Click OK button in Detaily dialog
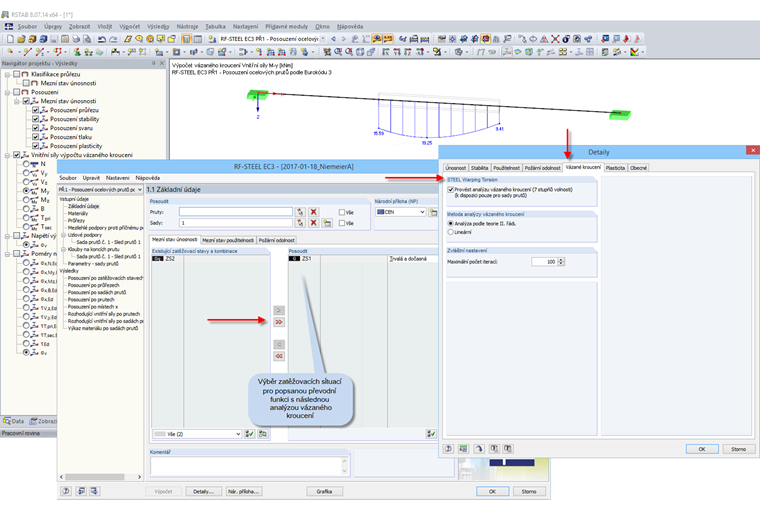760x509 pixels. coord(702,449)
